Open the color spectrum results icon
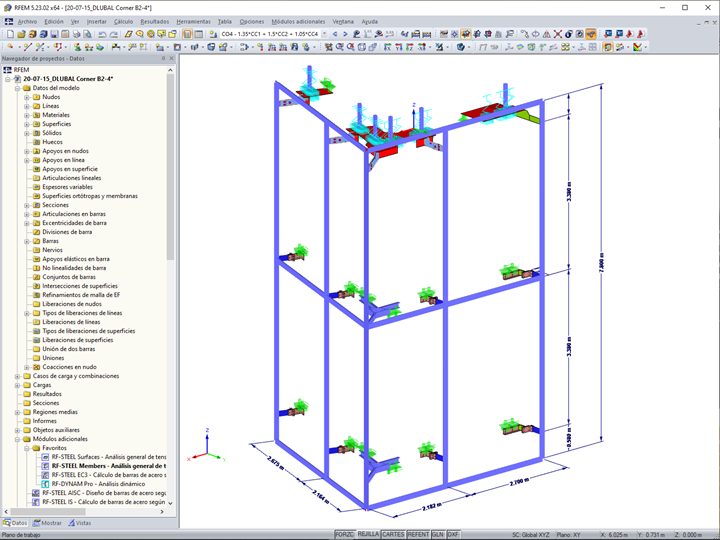Screen dimensions: 720x540 click(x=637, y=47)
